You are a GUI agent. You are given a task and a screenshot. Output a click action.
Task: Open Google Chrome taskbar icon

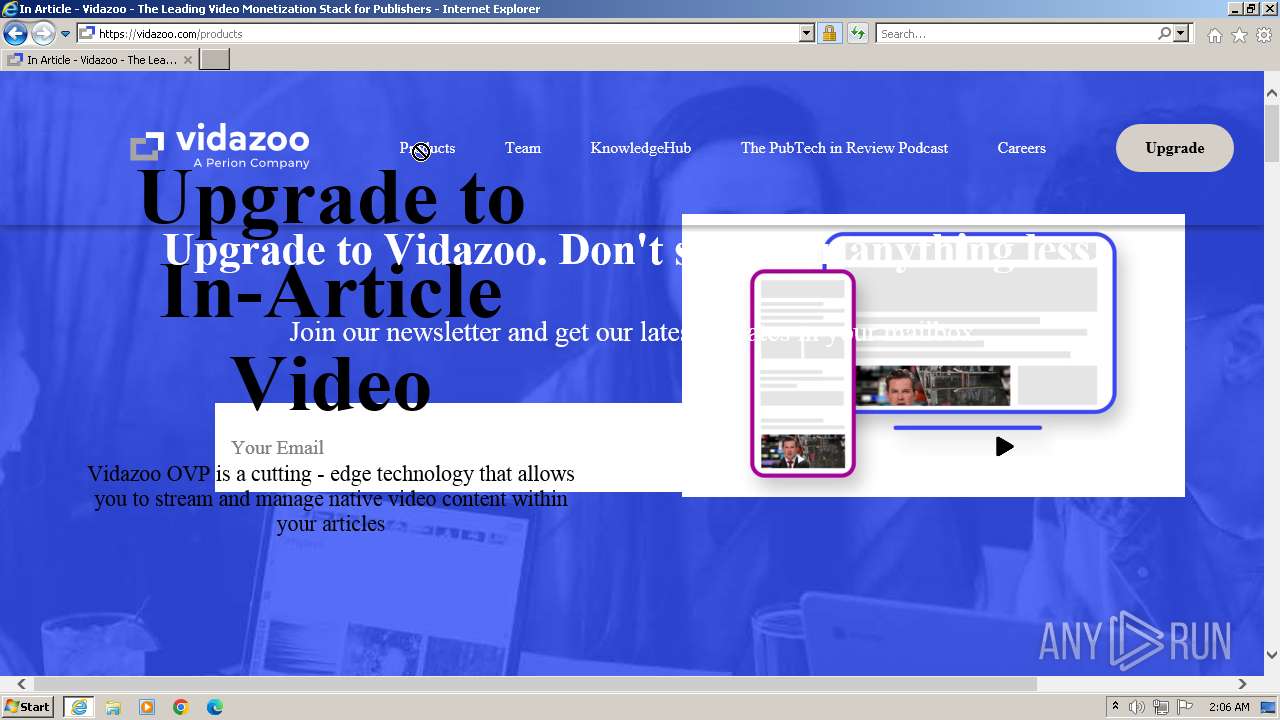[181, 707]
